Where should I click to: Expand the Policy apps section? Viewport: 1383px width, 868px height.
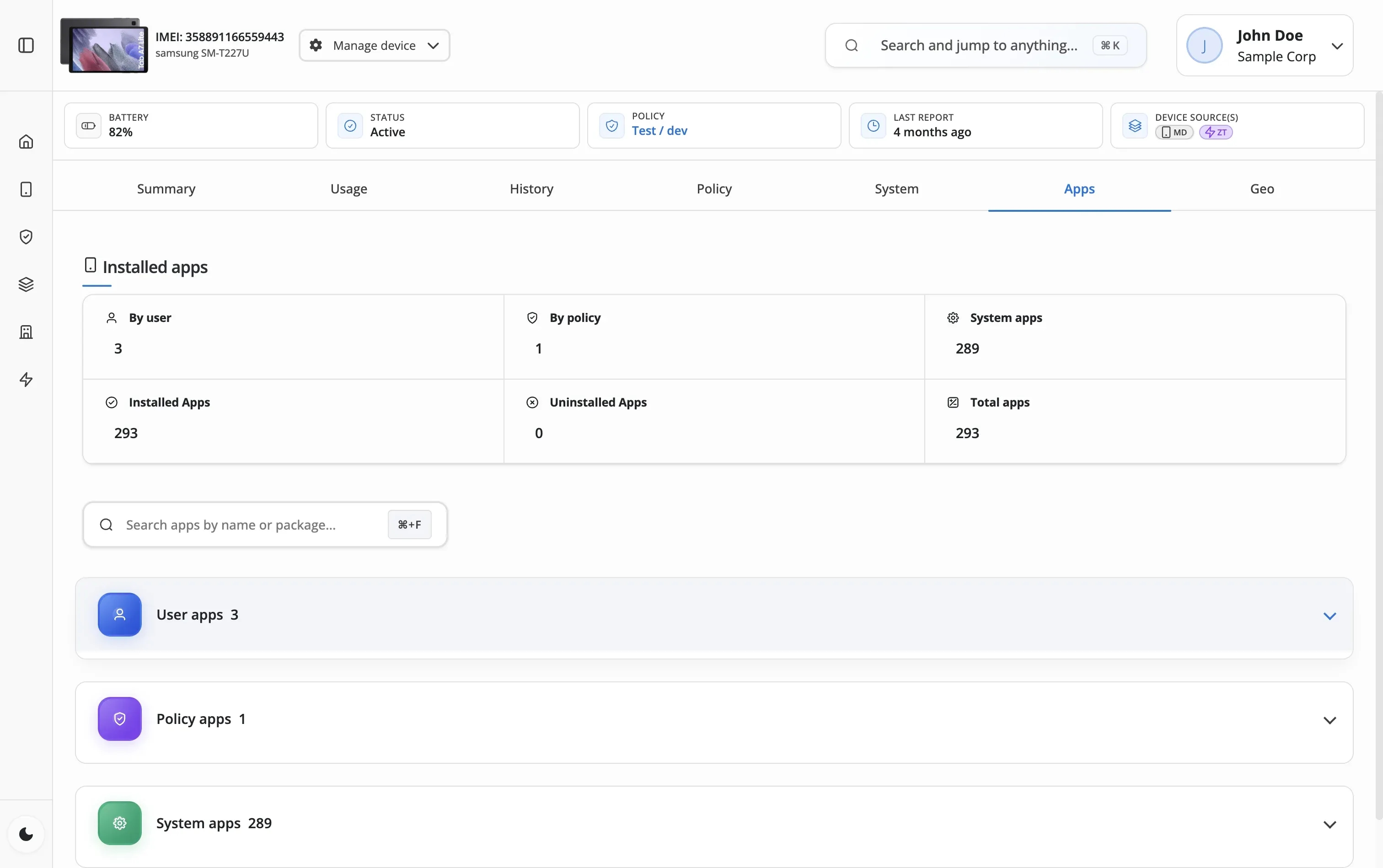pos(1329,720)
